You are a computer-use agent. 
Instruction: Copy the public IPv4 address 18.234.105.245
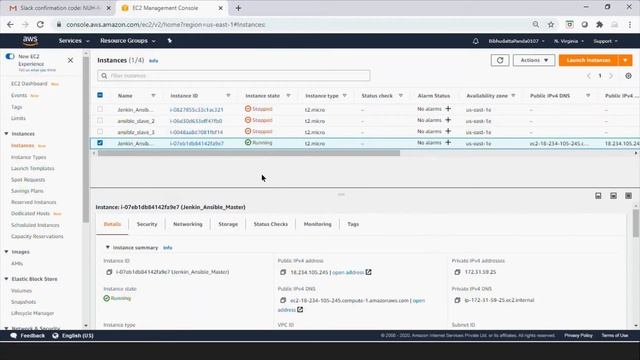[283, 272]
